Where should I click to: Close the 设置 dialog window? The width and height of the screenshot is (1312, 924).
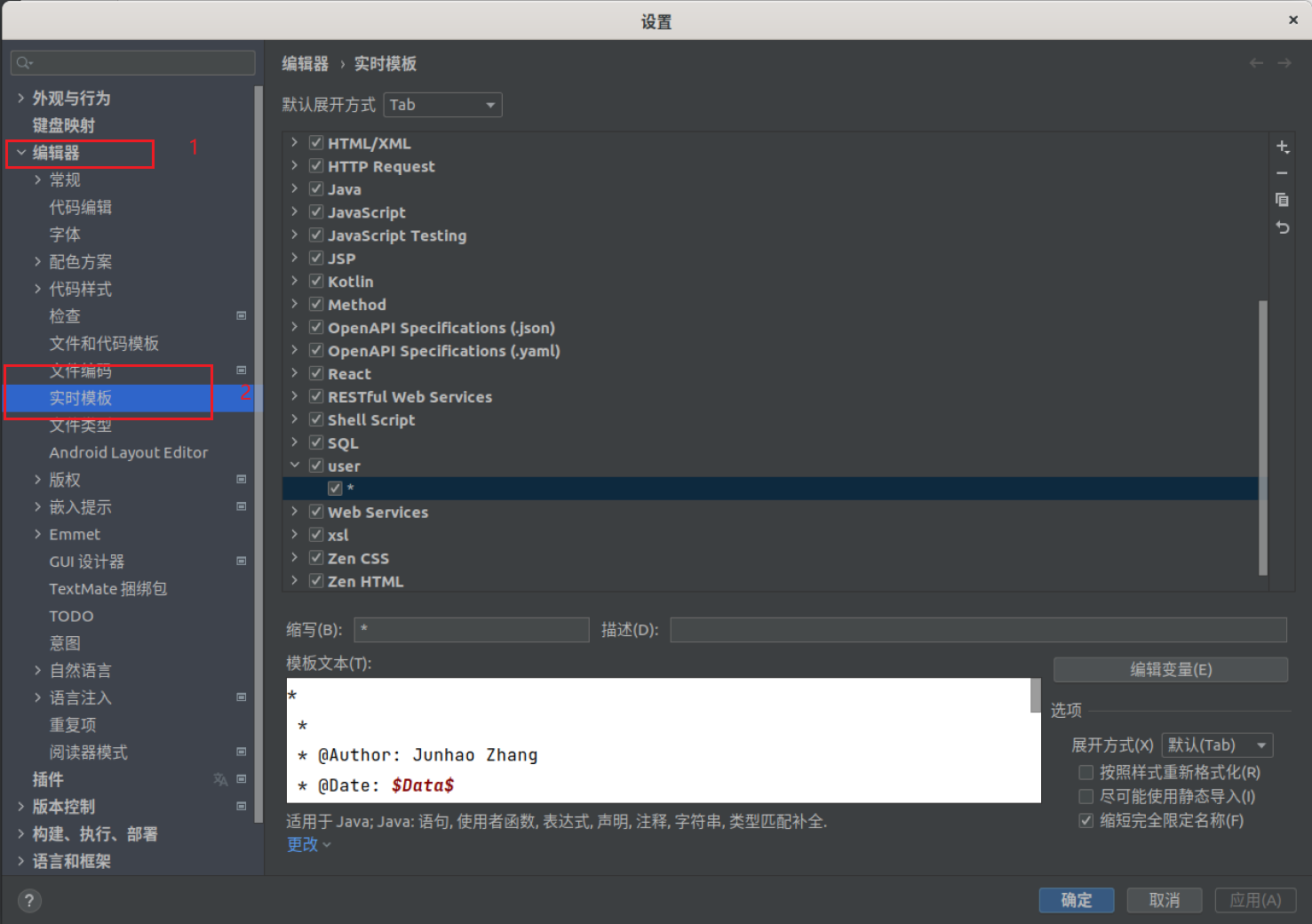click(1293, 20)
